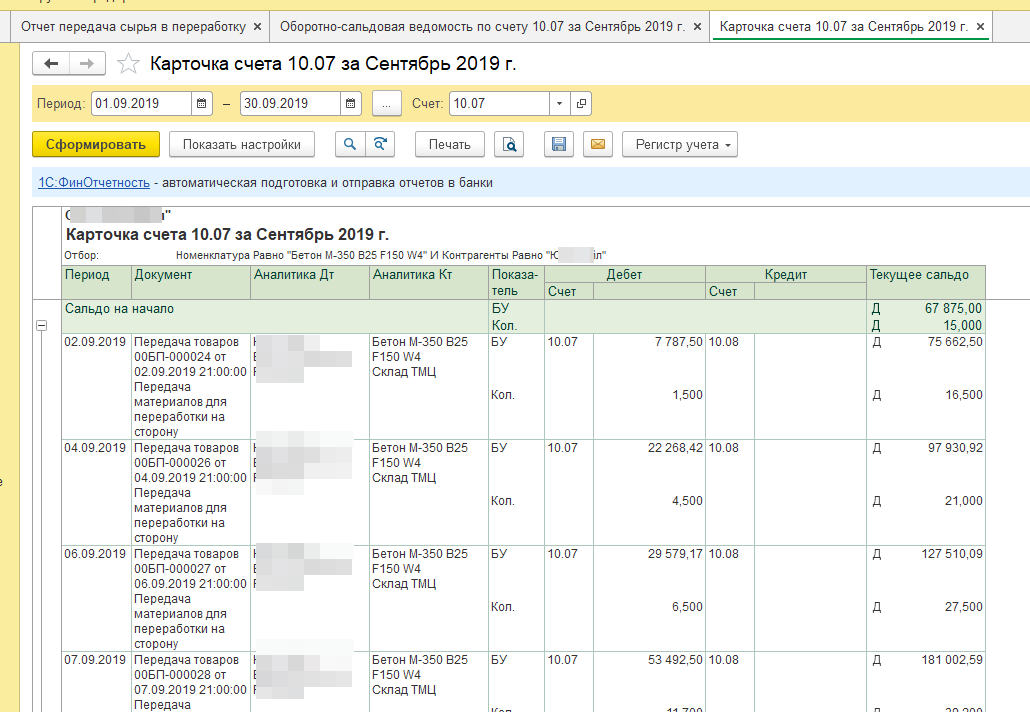The image size is (1030, 712).
Task: Save report with floppy disk icon
Action: coord(559,144)
